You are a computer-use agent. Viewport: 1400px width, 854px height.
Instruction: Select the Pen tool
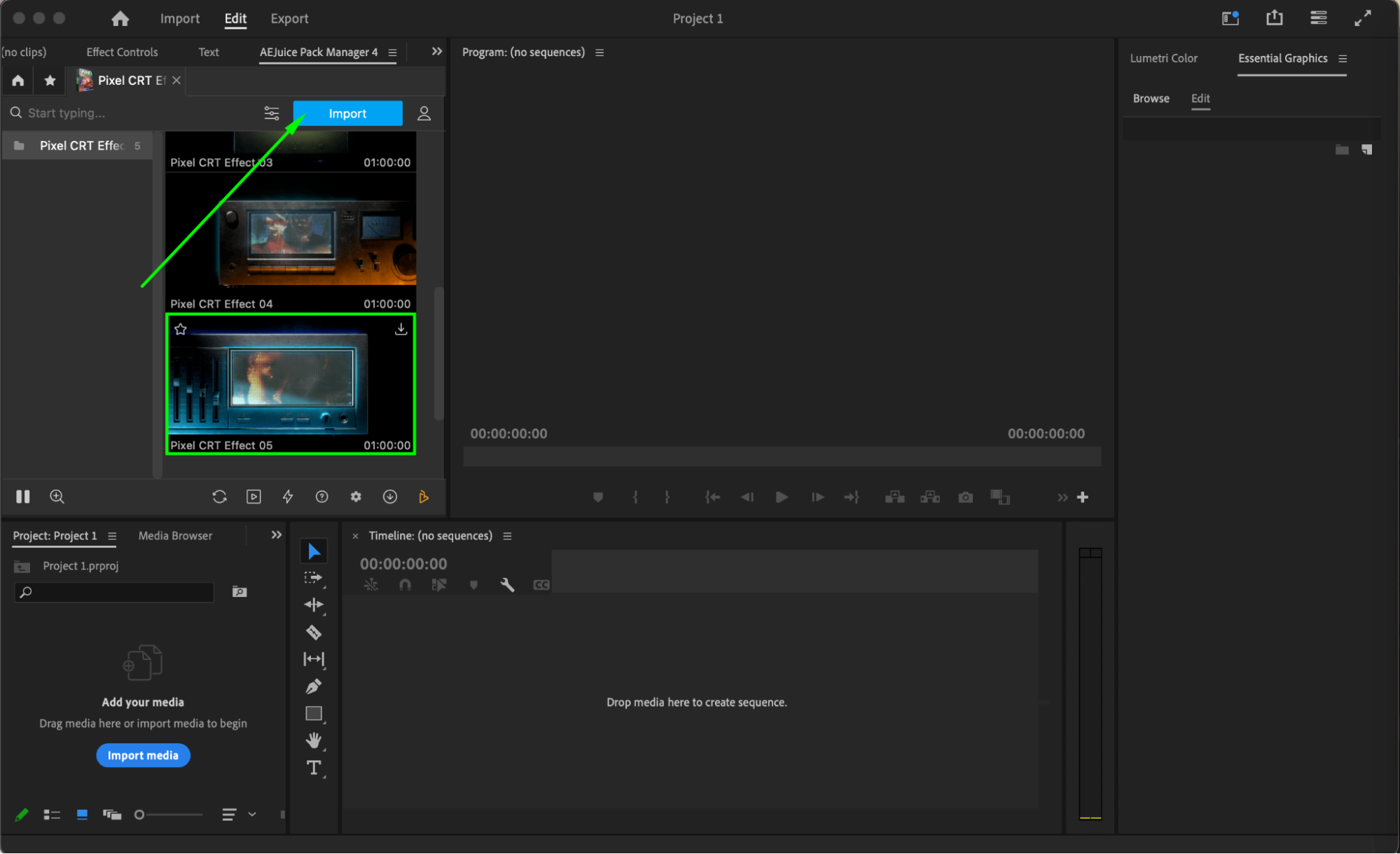pyautogui.click(x=313, y=687)
